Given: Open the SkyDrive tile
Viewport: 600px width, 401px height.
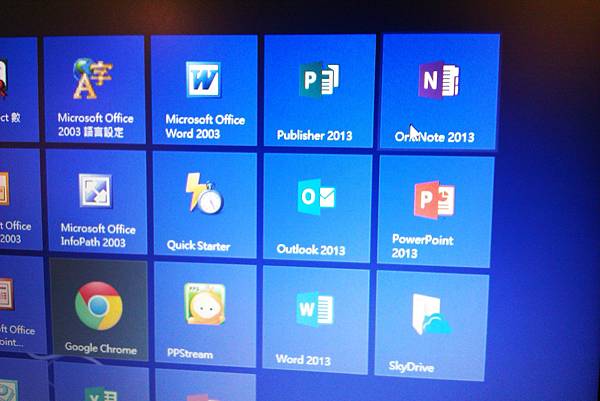Looking at the screenshot, I should [x=431, y=325].
